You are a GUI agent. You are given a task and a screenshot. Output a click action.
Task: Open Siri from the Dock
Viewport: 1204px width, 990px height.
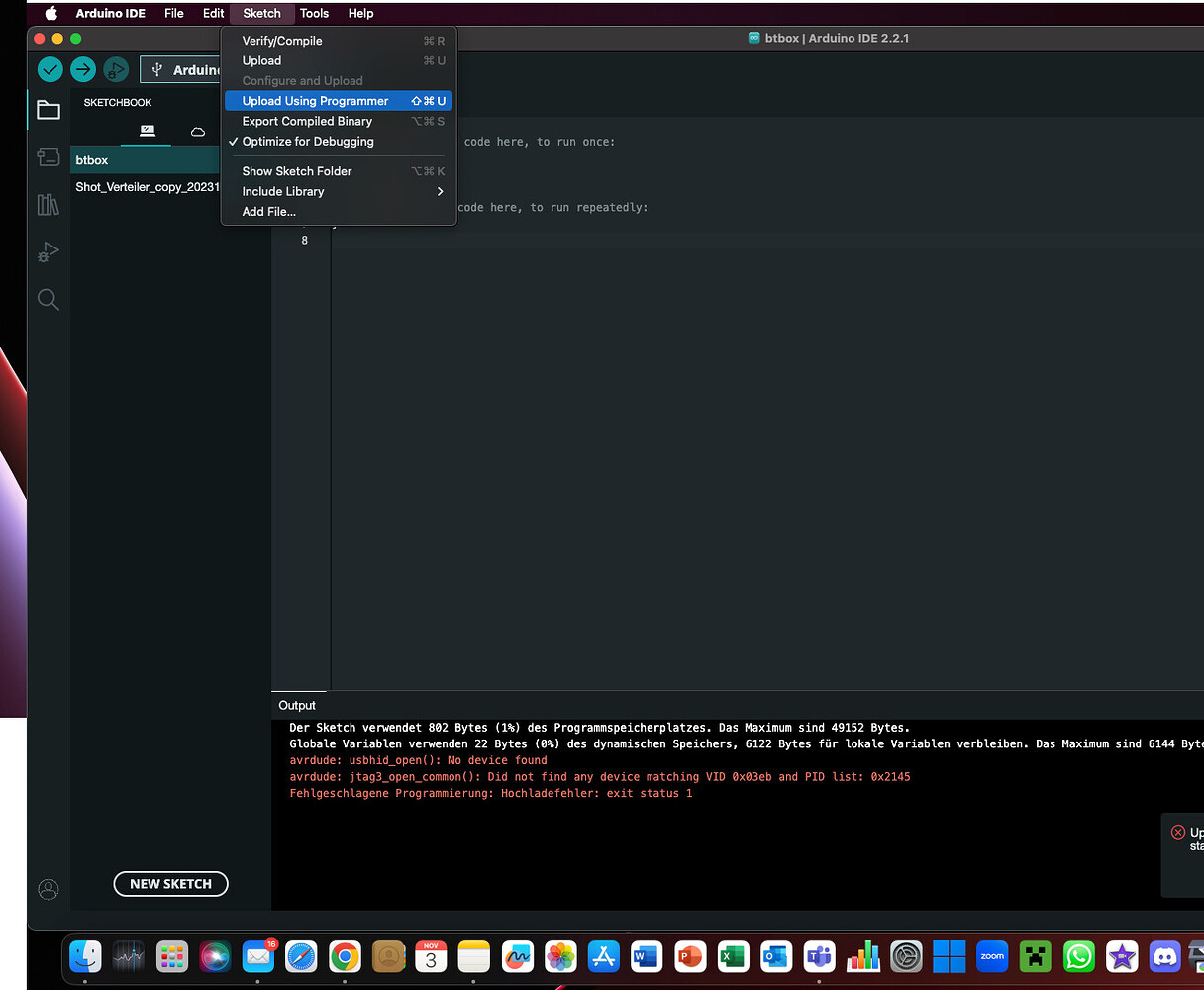[x=215, y=956]
